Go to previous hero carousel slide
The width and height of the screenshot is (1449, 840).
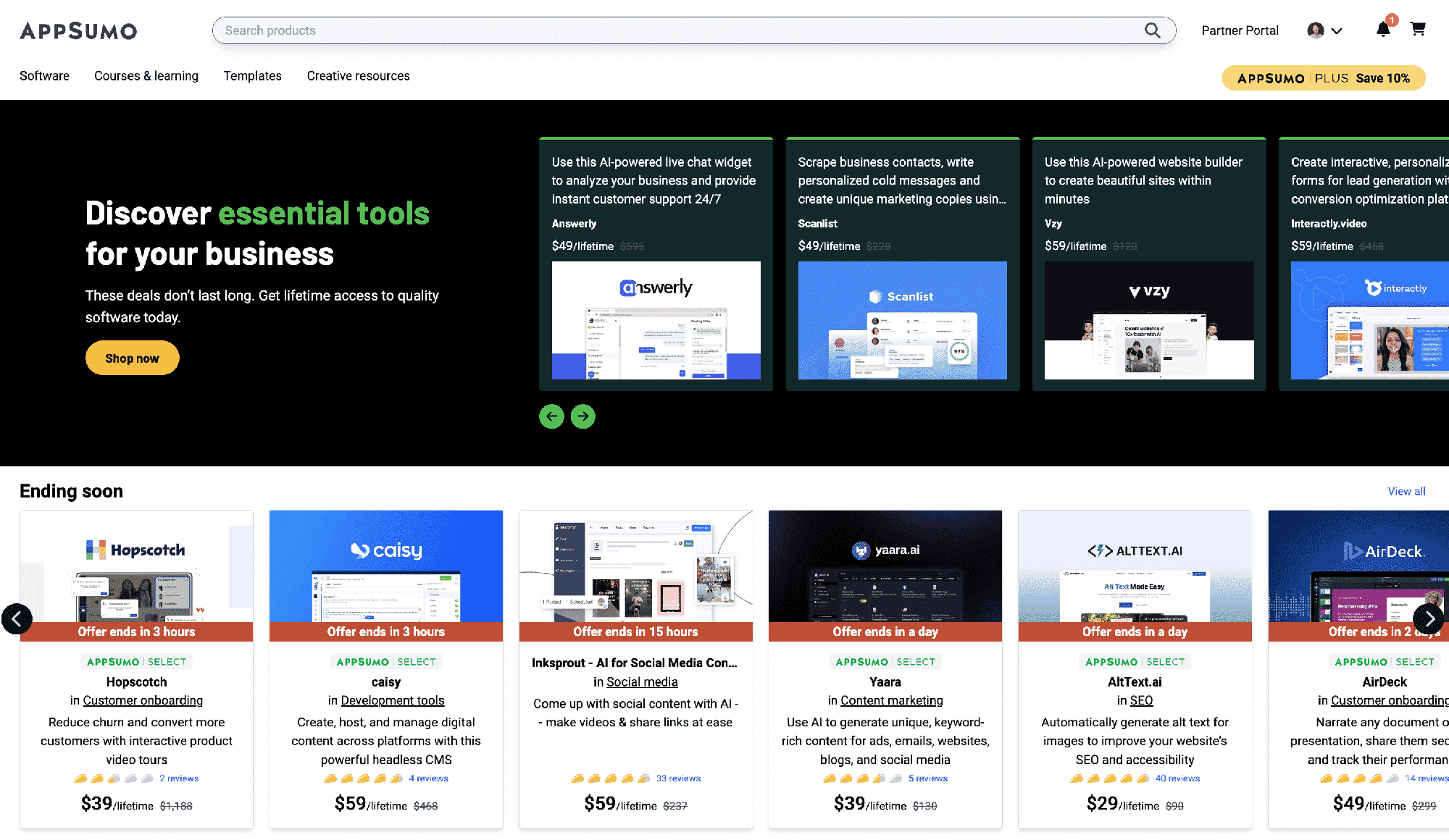click(x=551, y=416)
